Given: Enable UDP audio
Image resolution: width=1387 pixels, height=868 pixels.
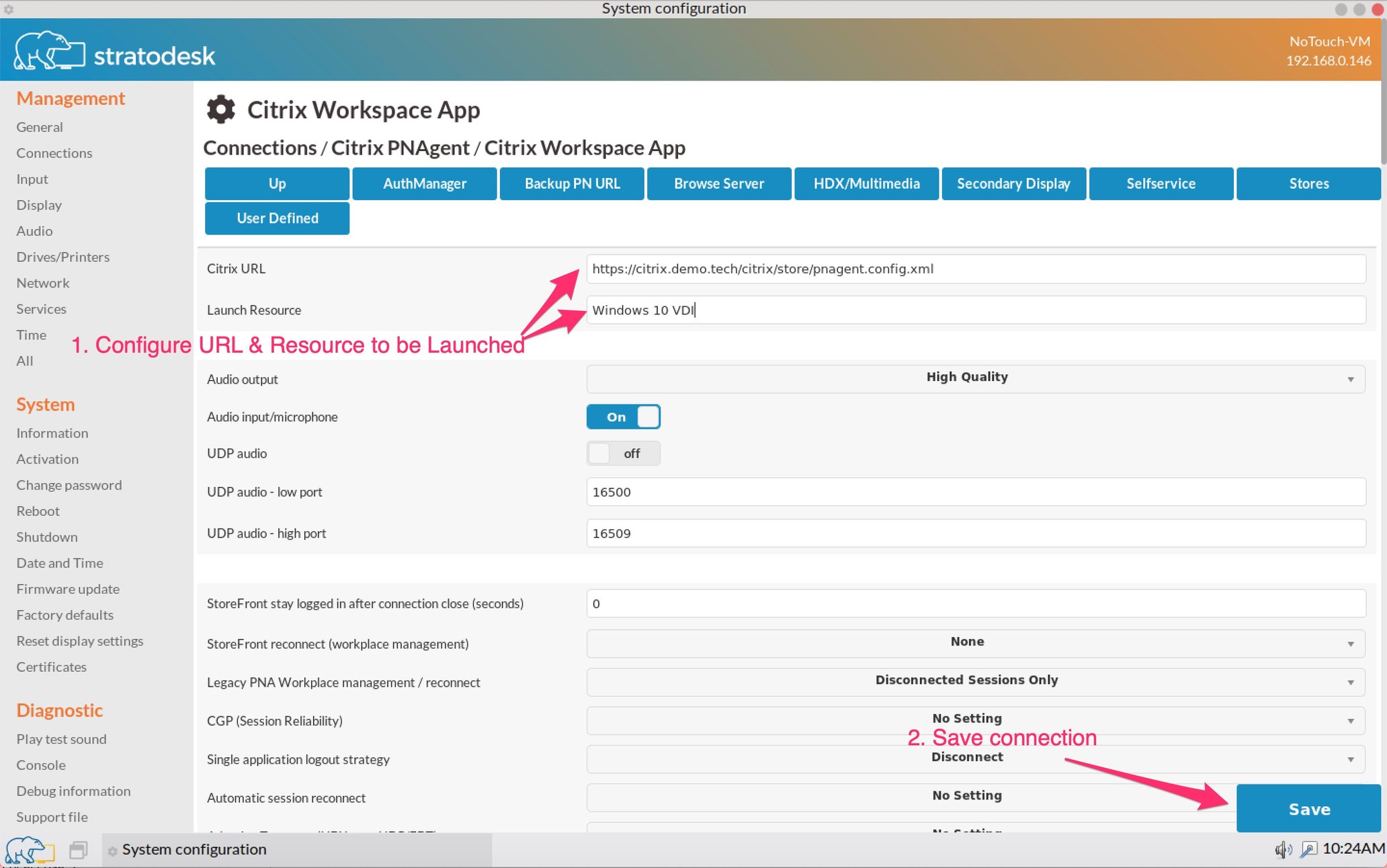Looking at the screenshot, I should click(x=623, y=453).
